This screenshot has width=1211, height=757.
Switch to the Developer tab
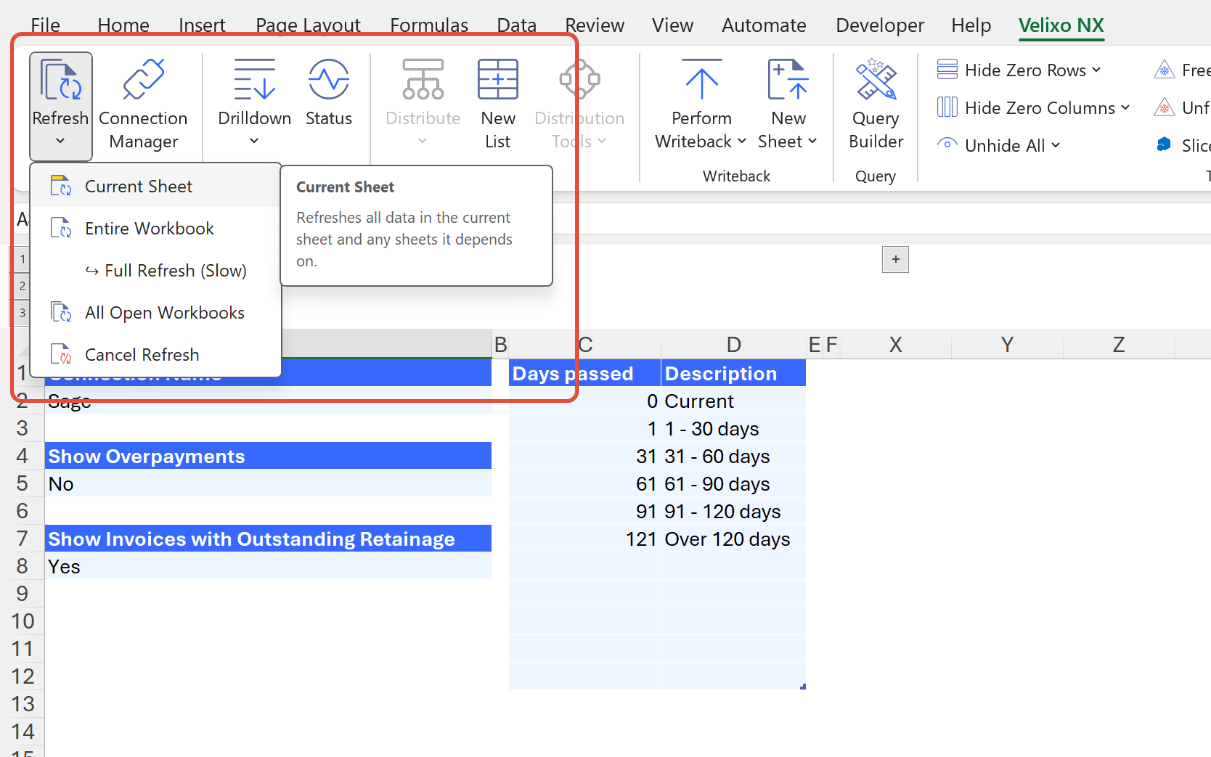coord(878,25)
